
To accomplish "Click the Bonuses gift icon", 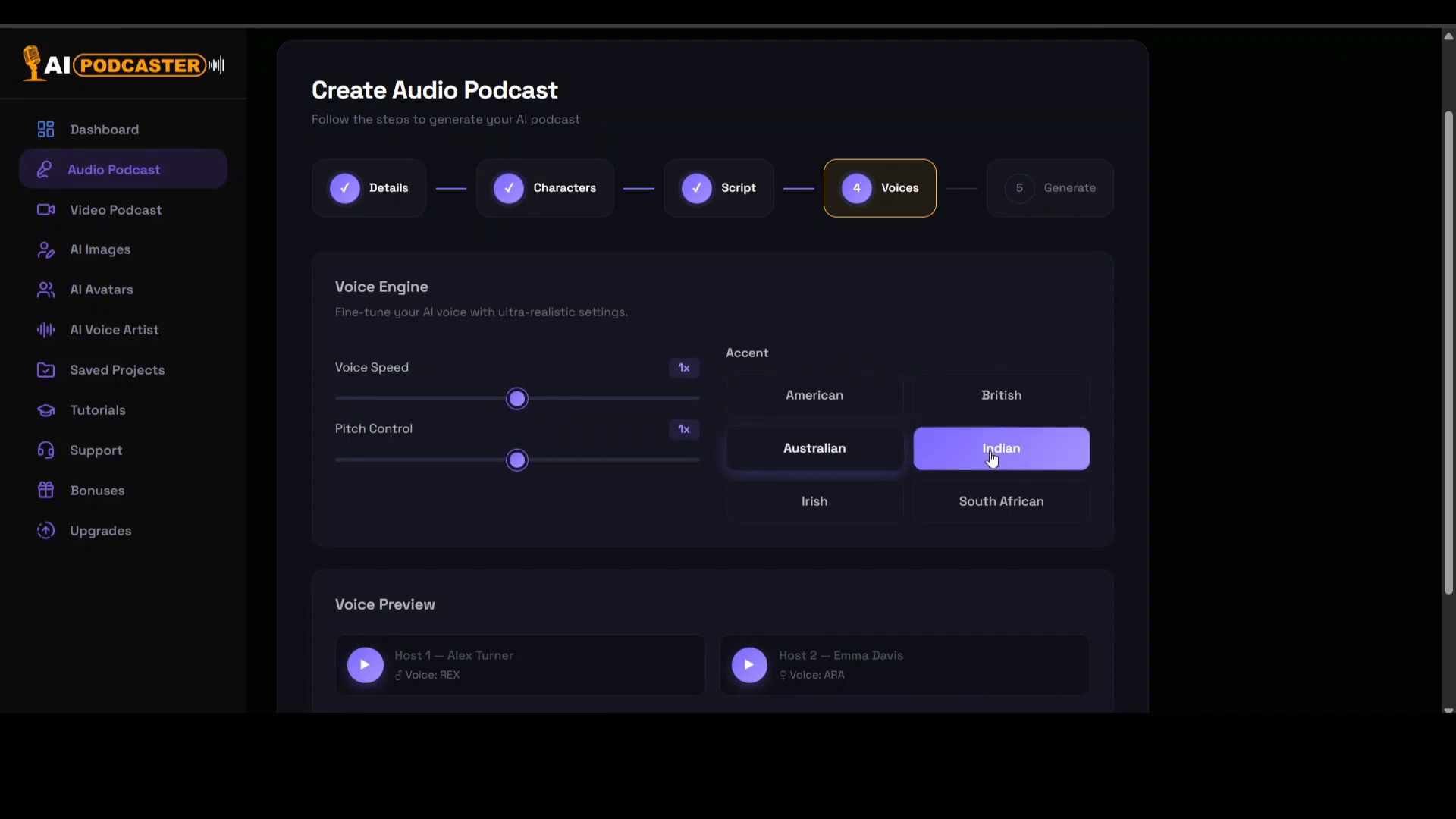I will [x=45, y=491].
